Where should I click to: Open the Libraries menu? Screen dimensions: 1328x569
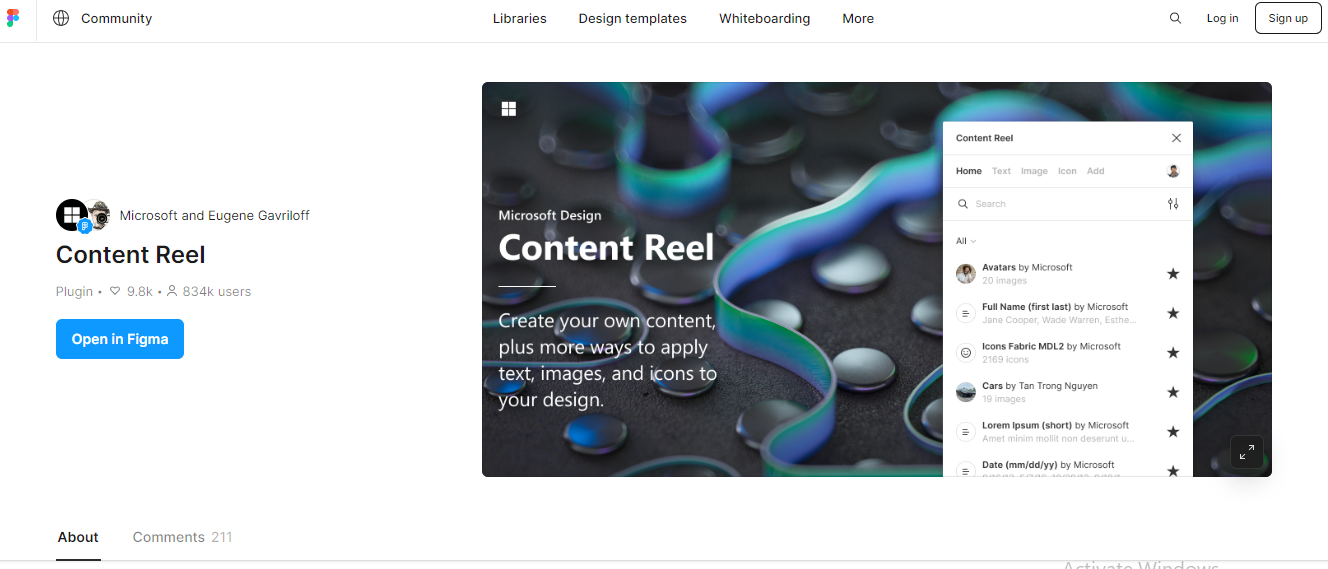coord(520,18)
